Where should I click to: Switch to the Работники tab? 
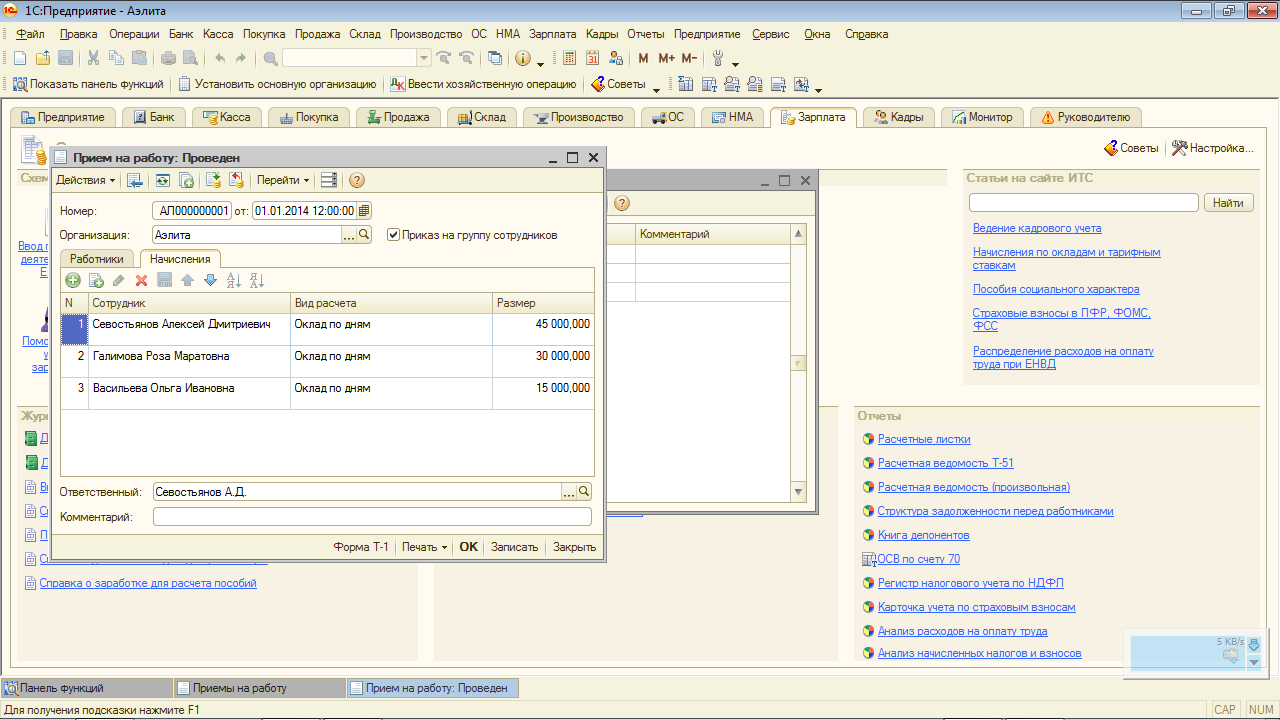97,259
